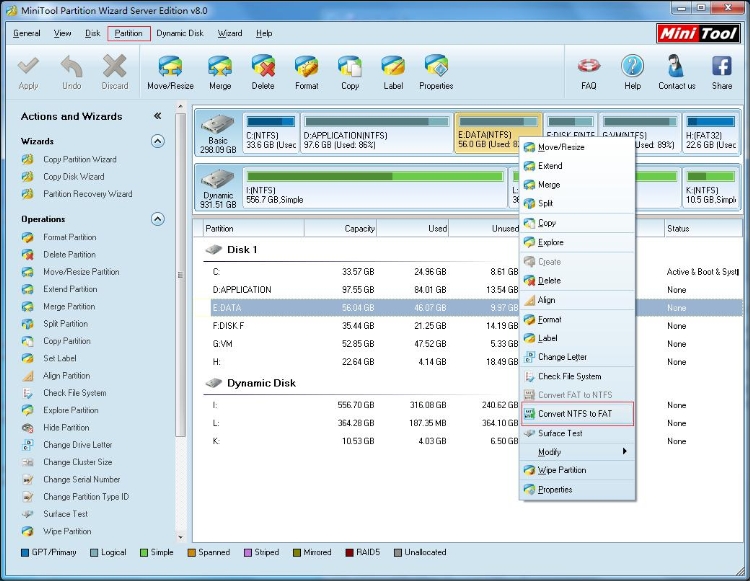
Task: Click the Status column header
Action: click(x=703, y=229)
